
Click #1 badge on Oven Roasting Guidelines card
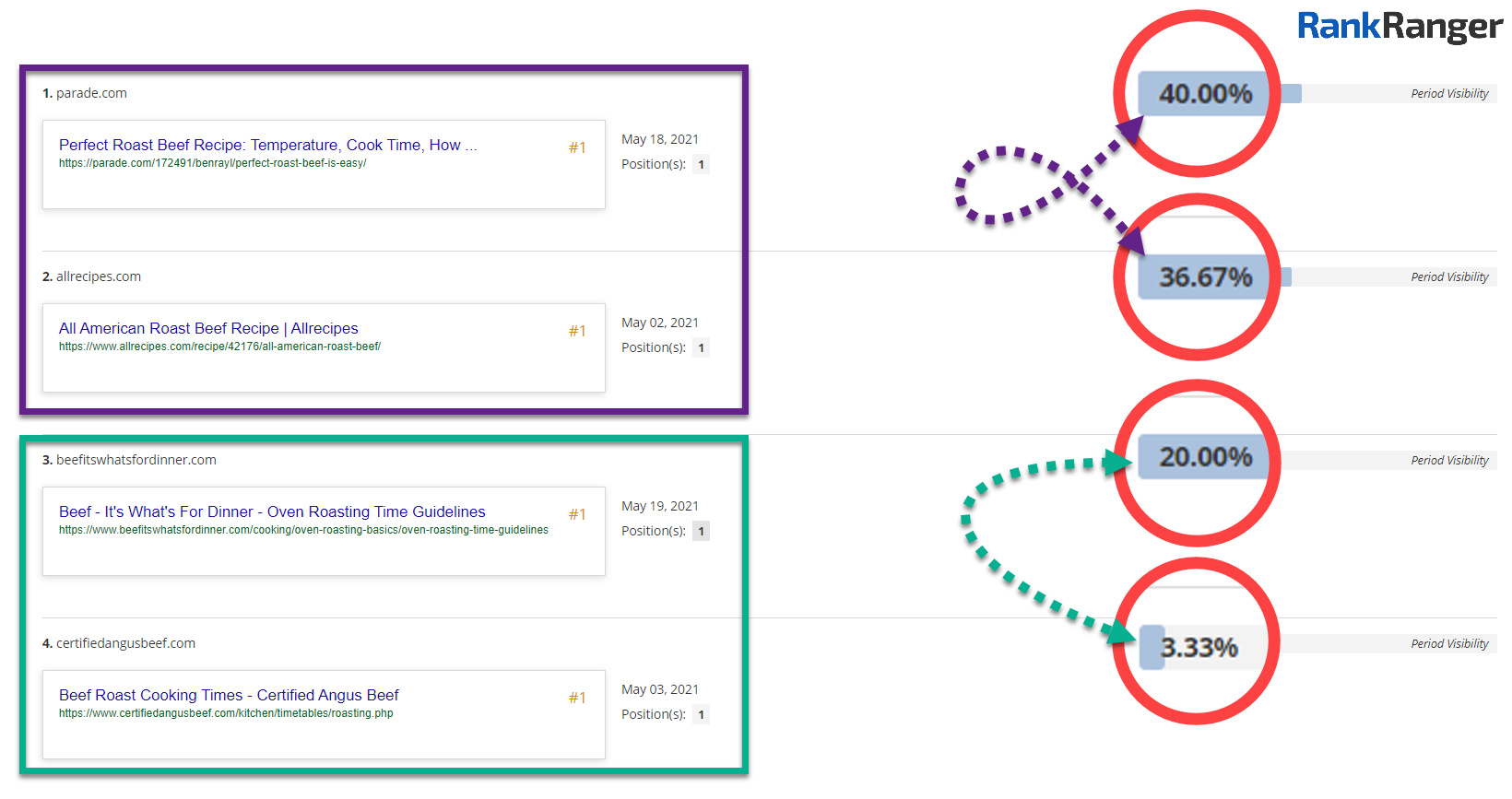point(577,514)
